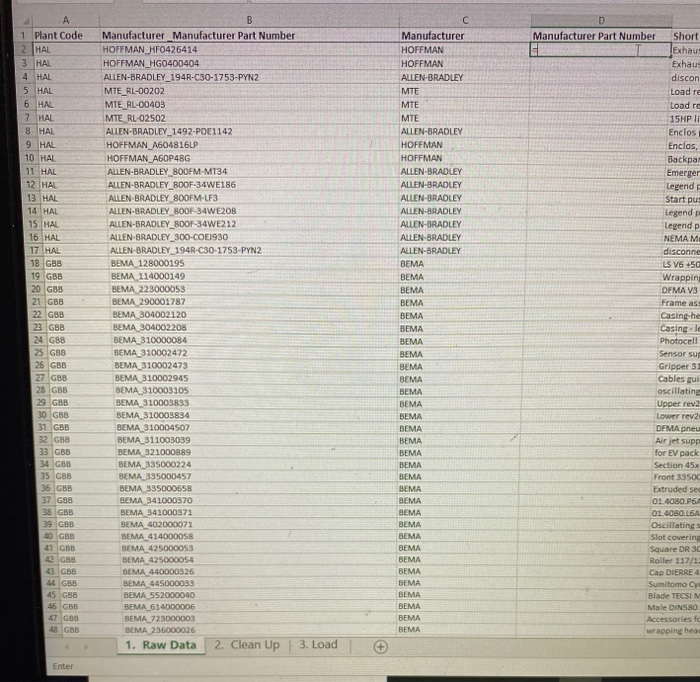The width and height of the screenshot is (700, 682).
Task: Select cell MTE_RL-02502
Action: click(251, 118)
